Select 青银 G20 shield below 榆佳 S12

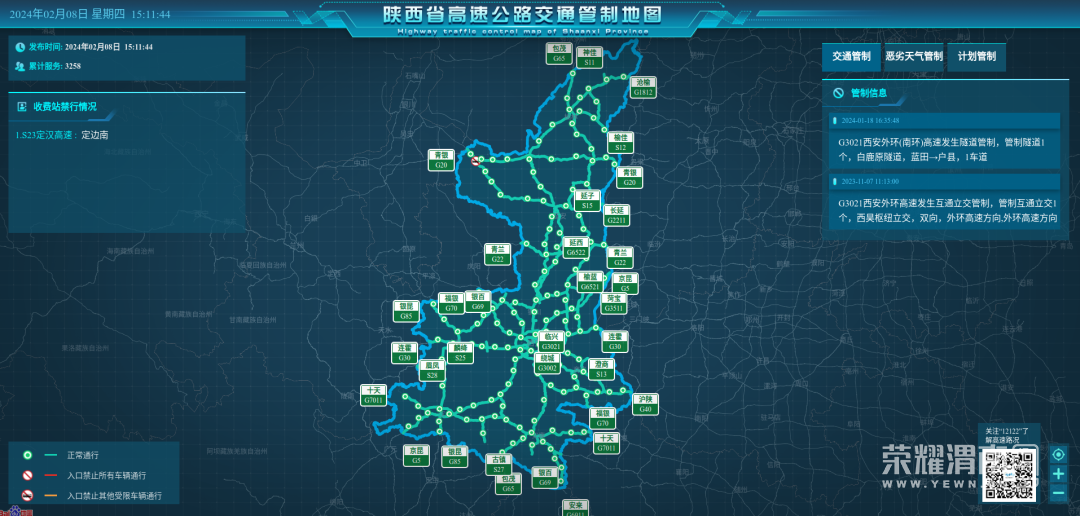(x=629, y=177)
